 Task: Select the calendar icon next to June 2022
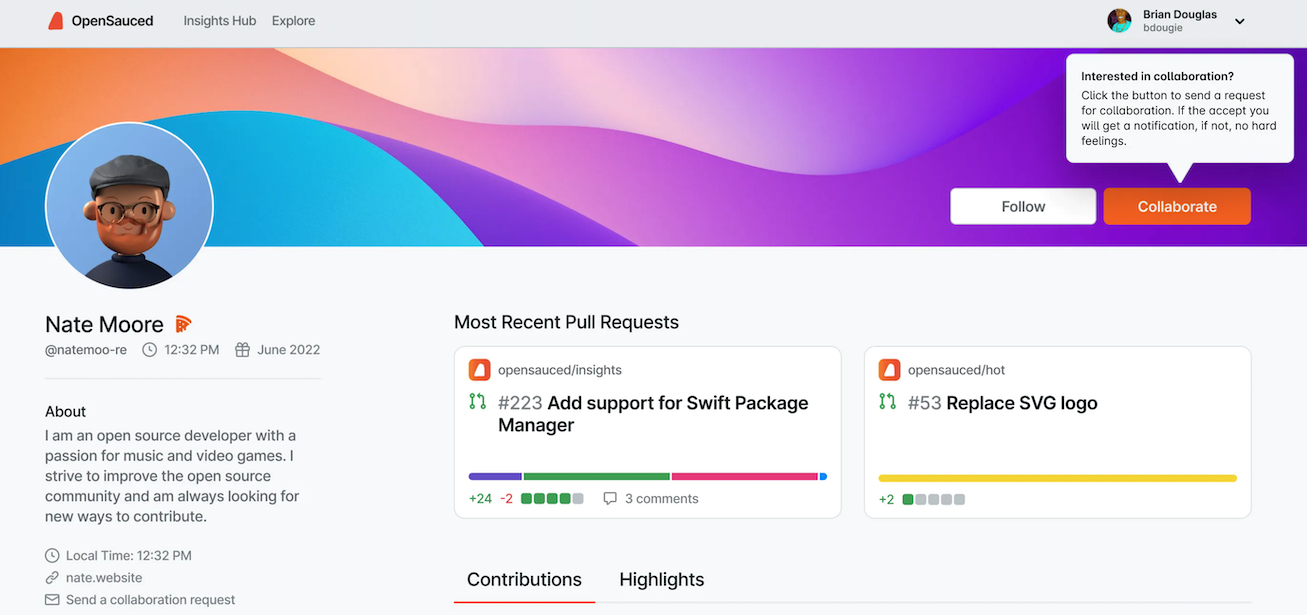click(242, 349)
